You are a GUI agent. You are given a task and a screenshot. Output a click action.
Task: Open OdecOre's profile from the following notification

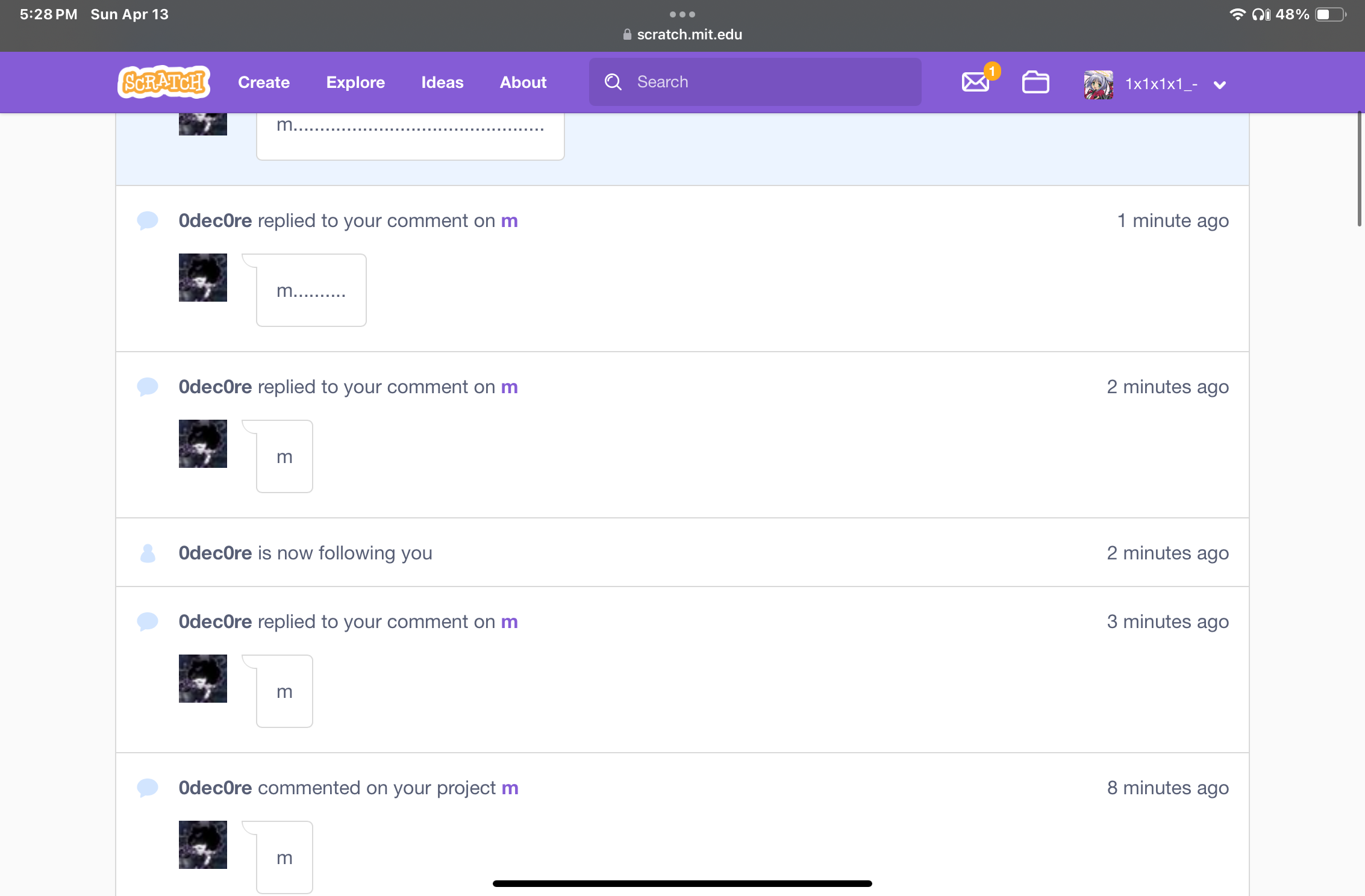coord(215,553)
